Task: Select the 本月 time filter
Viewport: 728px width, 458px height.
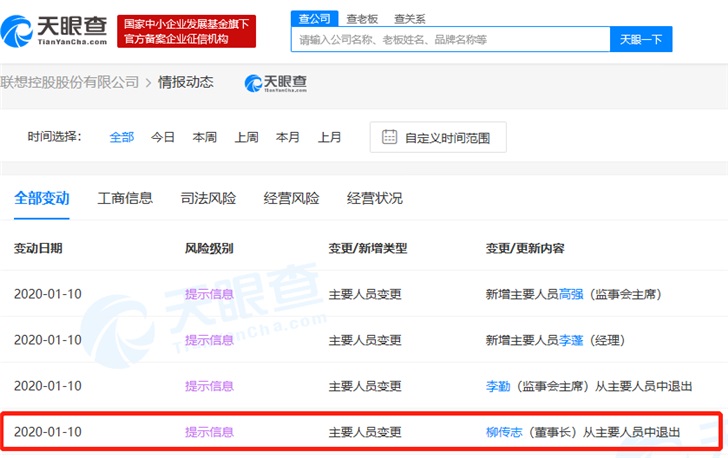Action: coord(288,137)
